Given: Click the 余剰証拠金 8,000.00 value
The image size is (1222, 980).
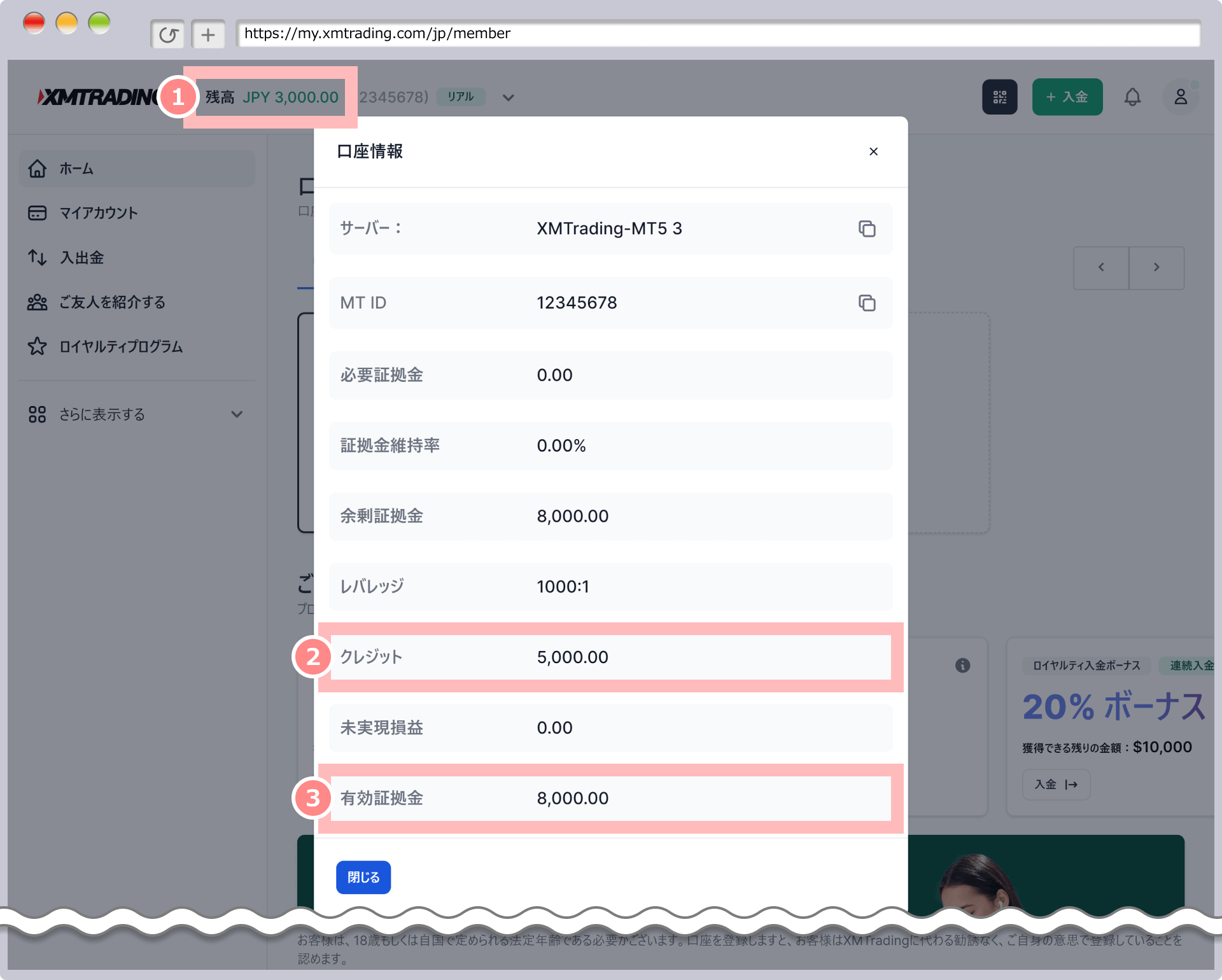Looking at the screenshot, I should 572,516.
